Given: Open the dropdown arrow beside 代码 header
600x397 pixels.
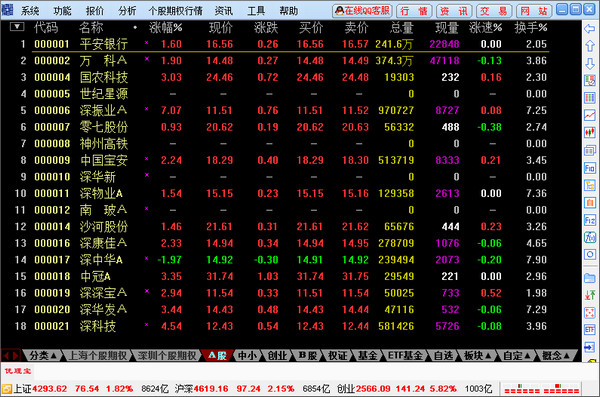Looking at the screenshot, I should 17,27.
